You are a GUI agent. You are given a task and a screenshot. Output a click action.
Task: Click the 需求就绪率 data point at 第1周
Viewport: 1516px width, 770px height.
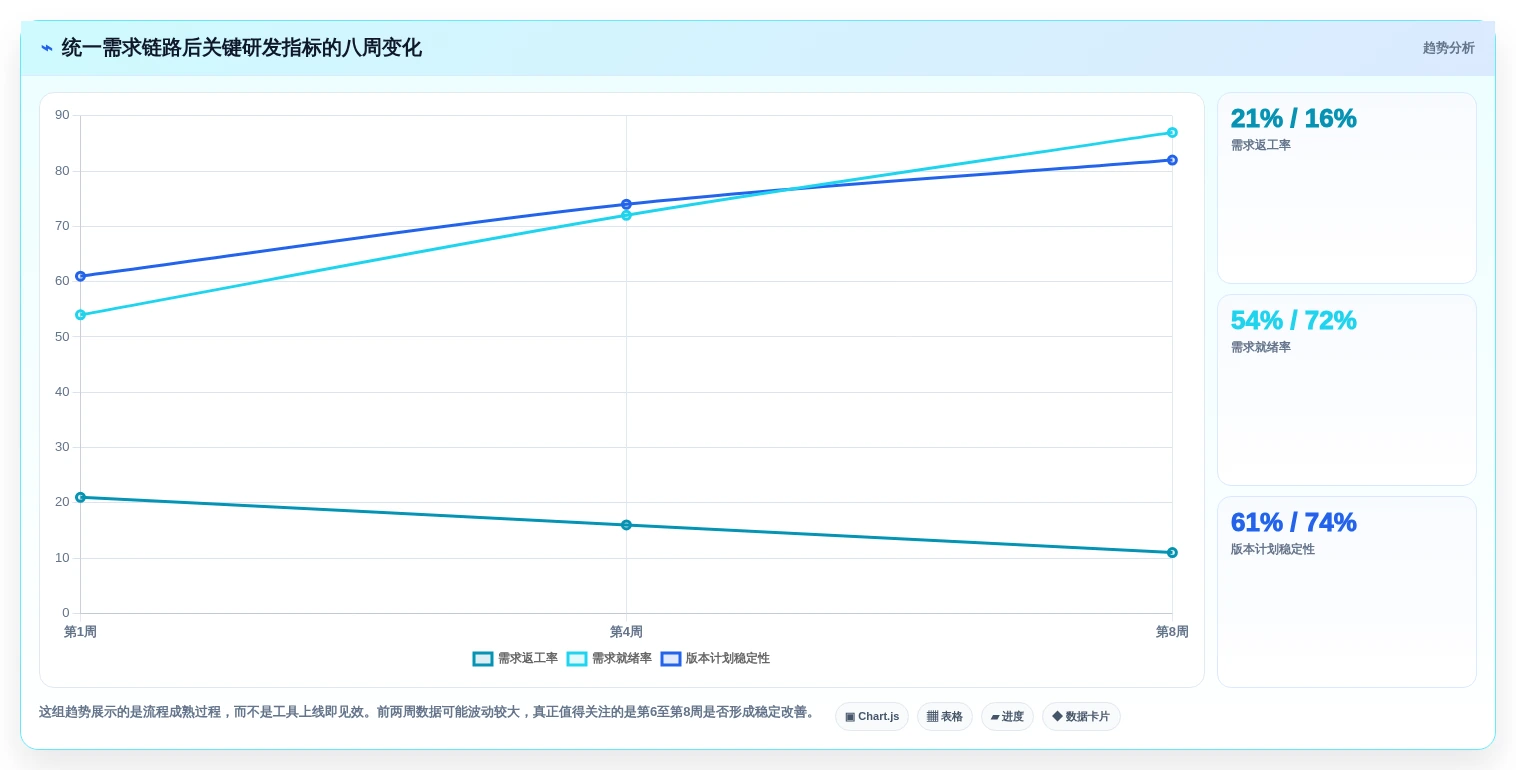pyautogui.click(x=80, y=315)
